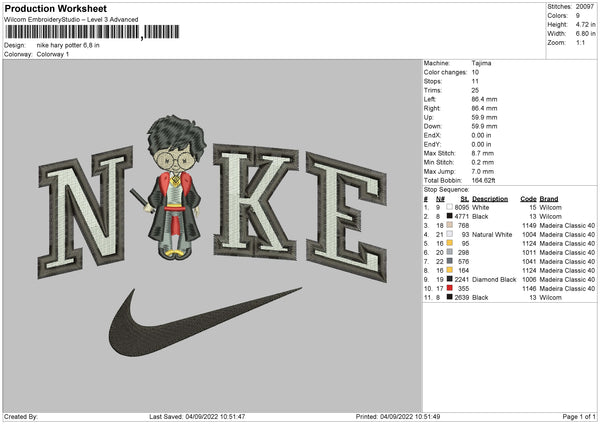The height and width of the screenshot is (424, 600).
Task: Click the Trims value '25'
Action: [x=475, y=90]
